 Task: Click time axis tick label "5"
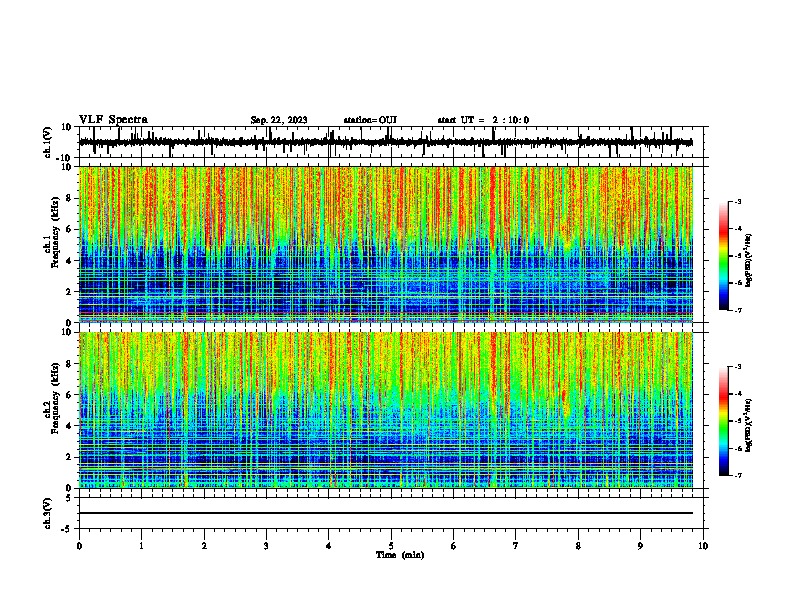pos(391,546)
